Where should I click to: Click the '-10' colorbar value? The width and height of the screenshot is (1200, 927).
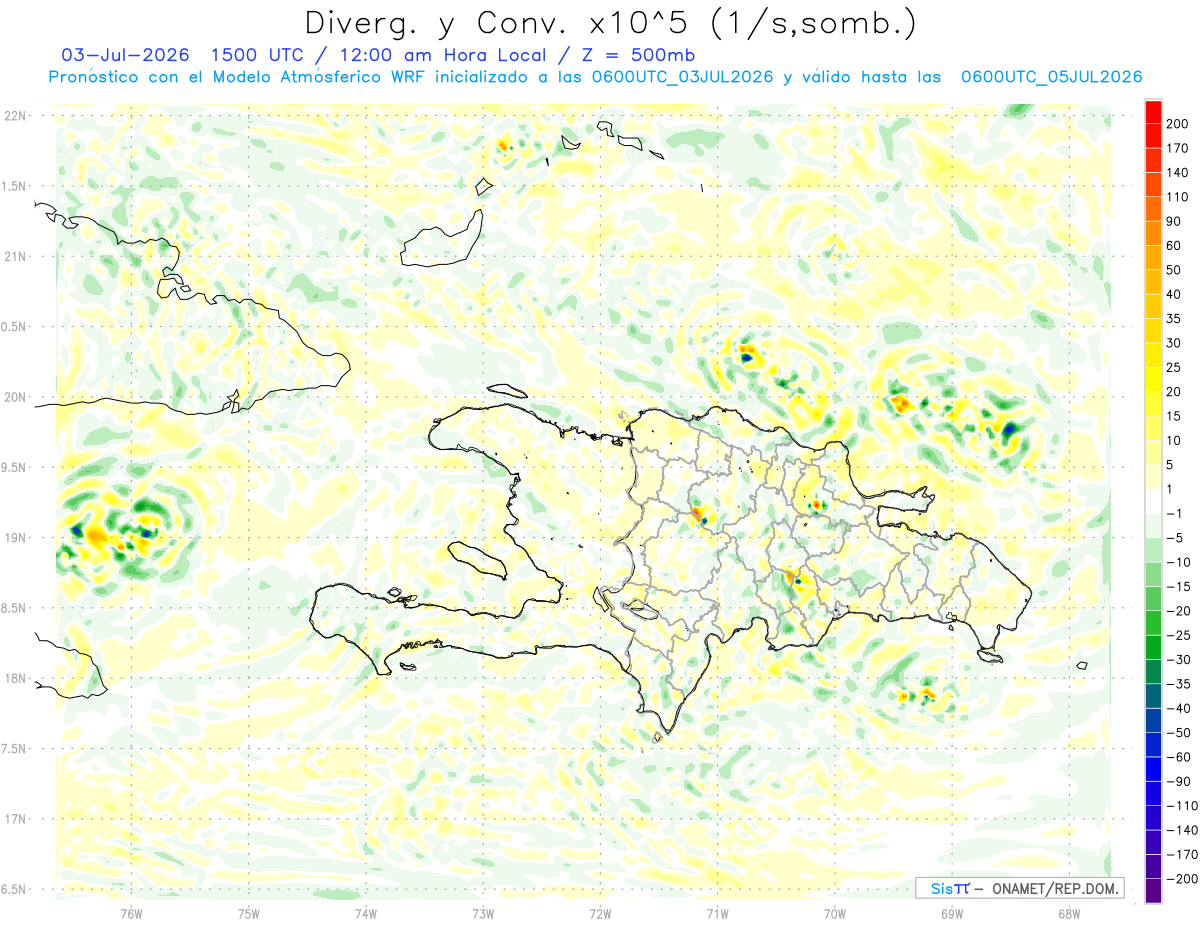(1180, 562)
